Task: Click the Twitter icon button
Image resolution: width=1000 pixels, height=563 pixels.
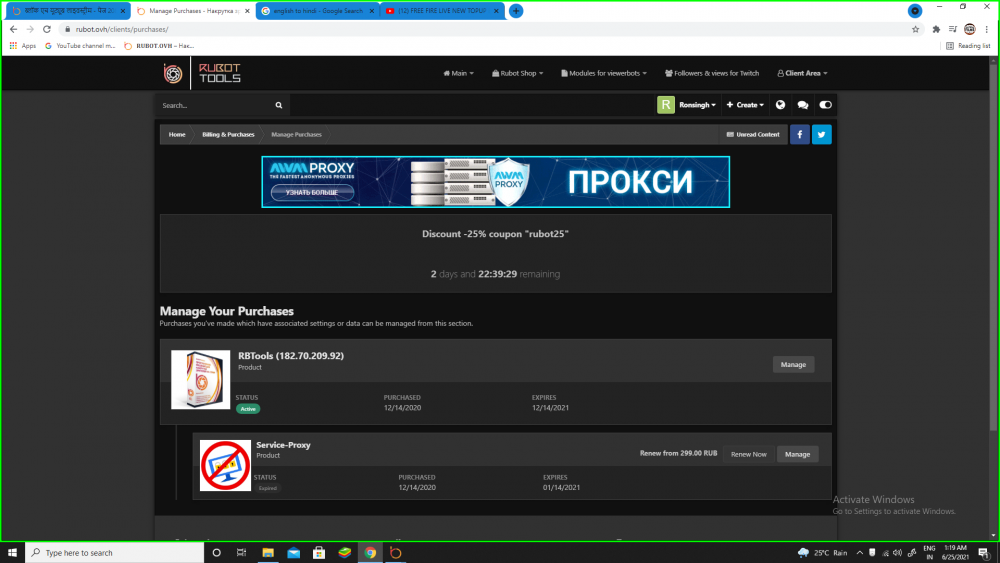Action: click(x=821, y=134)
